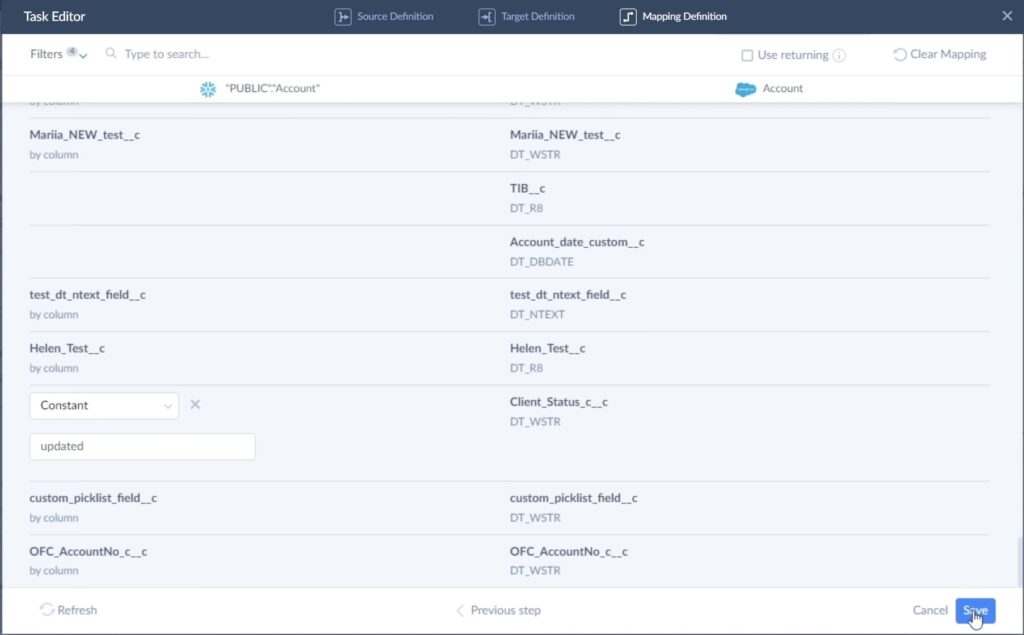Click target test_dt_ntext_field__c field name

568,295
